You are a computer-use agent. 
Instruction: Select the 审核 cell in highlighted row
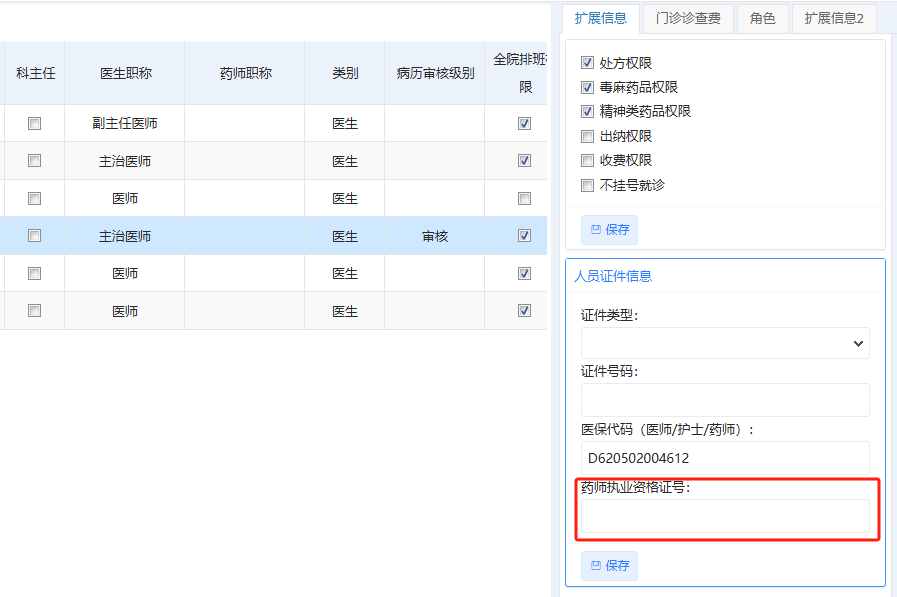(x=435, y=236)
